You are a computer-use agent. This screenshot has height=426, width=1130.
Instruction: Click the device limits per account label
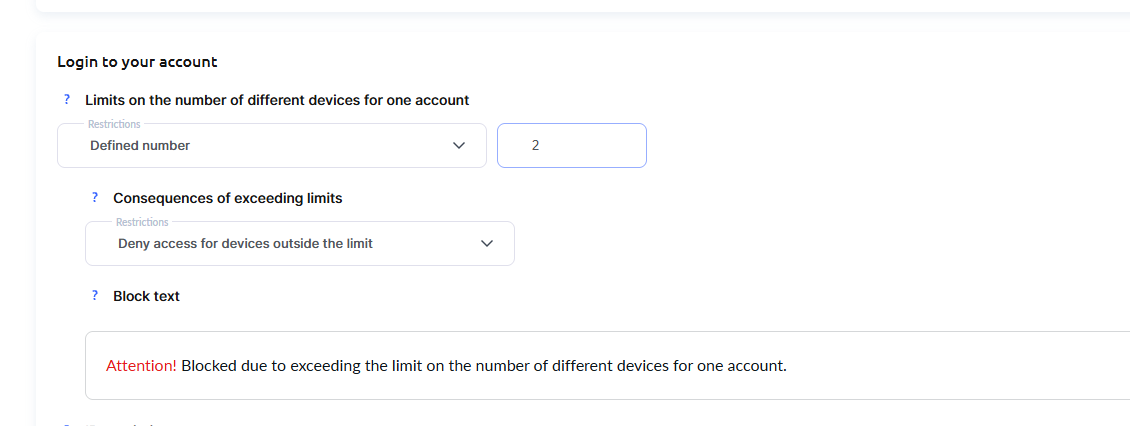tap(277, 100)
